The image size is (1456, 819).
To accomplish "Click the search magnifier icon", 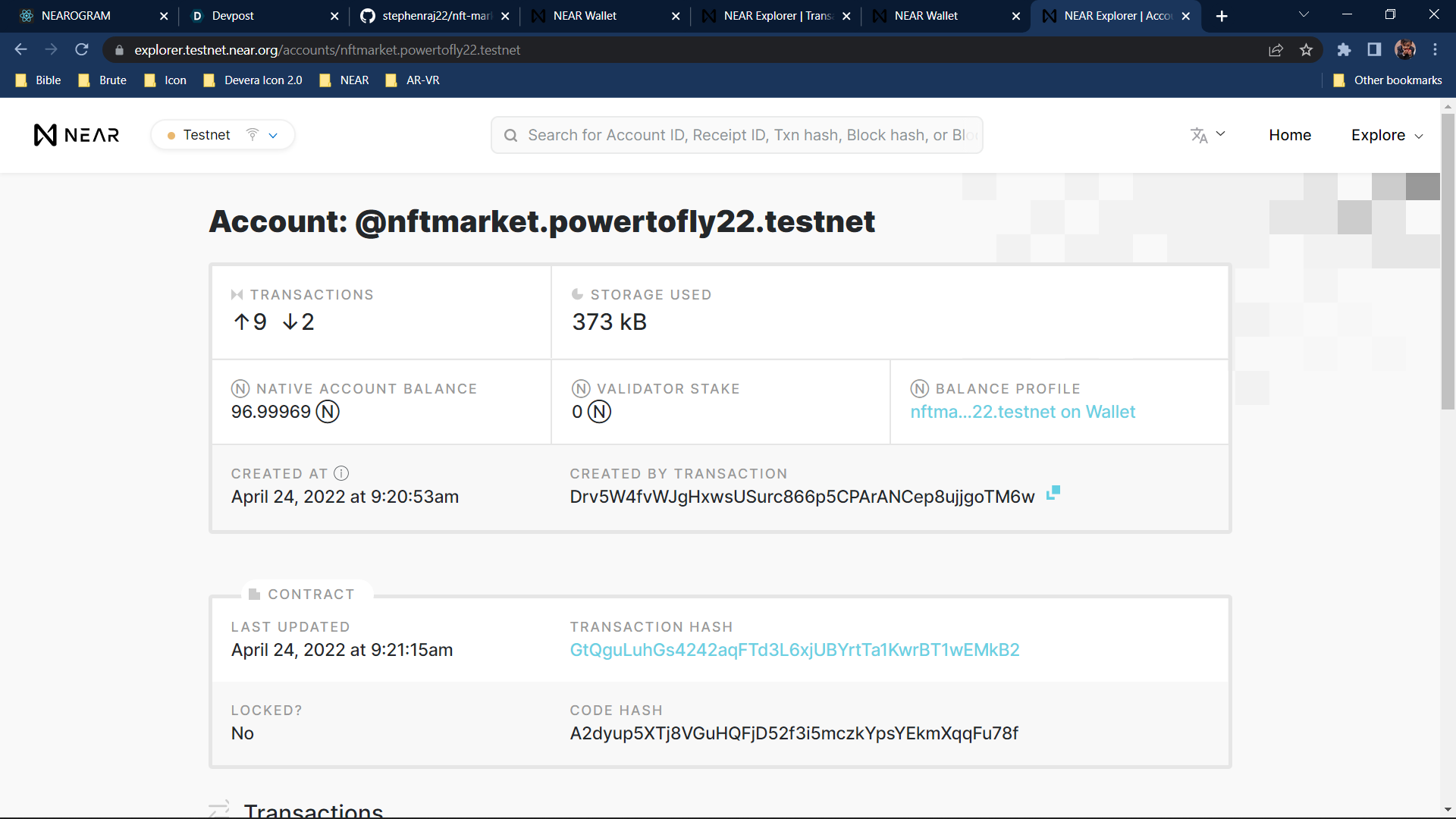I will pos(511,136).
